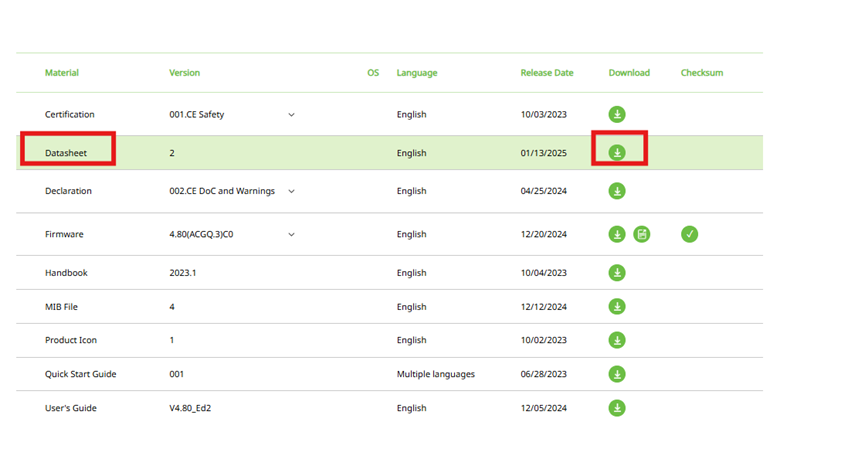Screen dimensions: 865x466
Task: Click the 001.CE Safety version text
Action: [x=196, y=115]
